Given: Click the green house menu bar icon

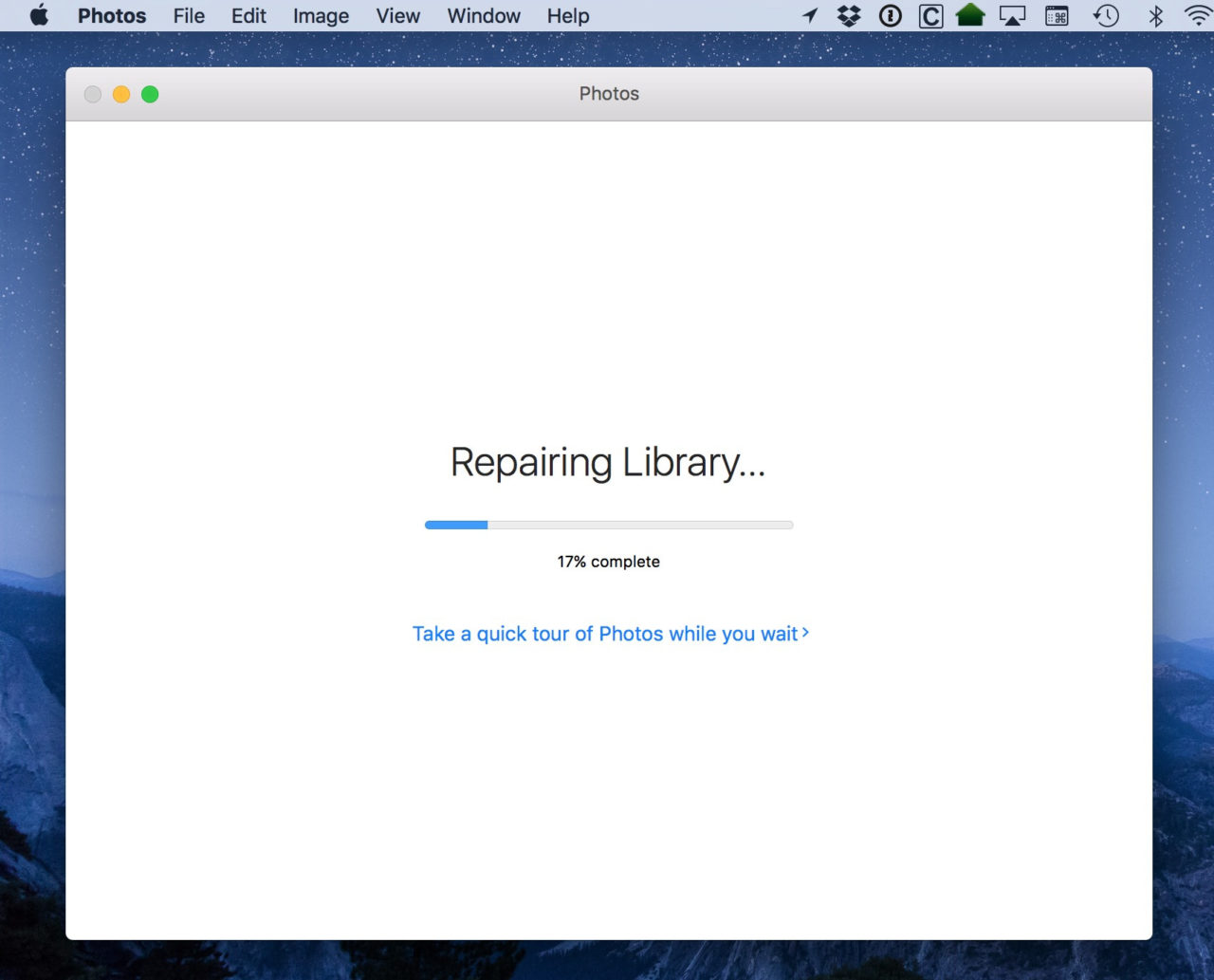Looking at the screenshot, I should point(970,15).
